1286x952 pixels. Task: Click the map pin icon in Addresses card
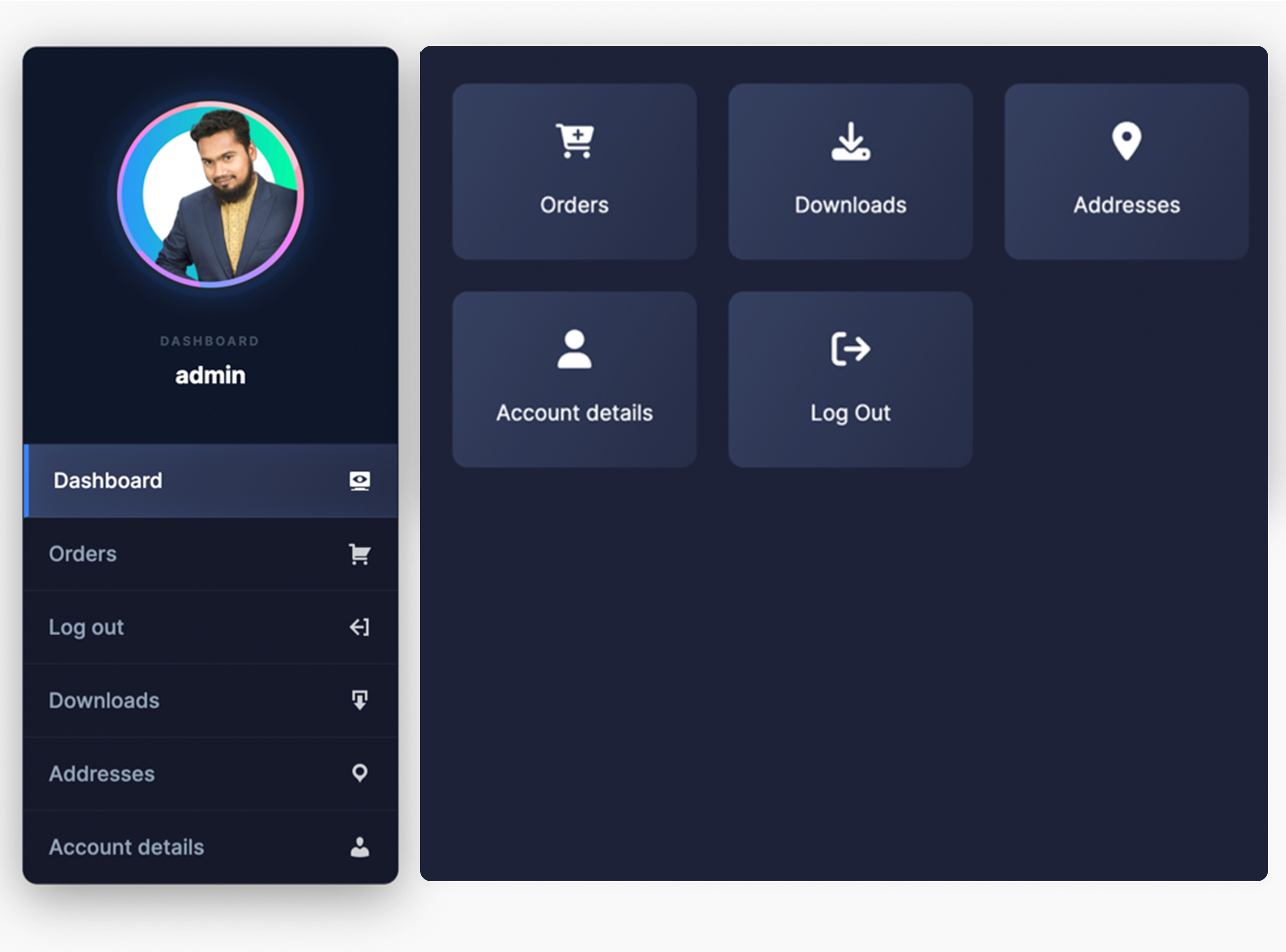(1126, 141)
